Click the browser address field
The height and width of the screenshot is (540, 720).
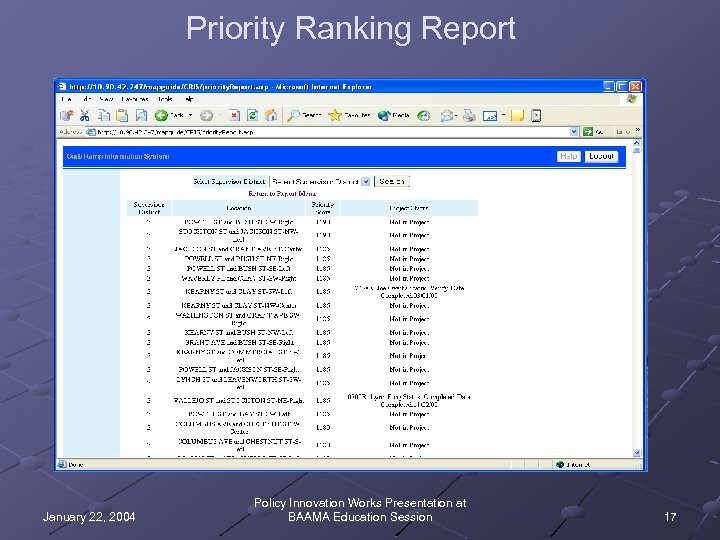332,132
